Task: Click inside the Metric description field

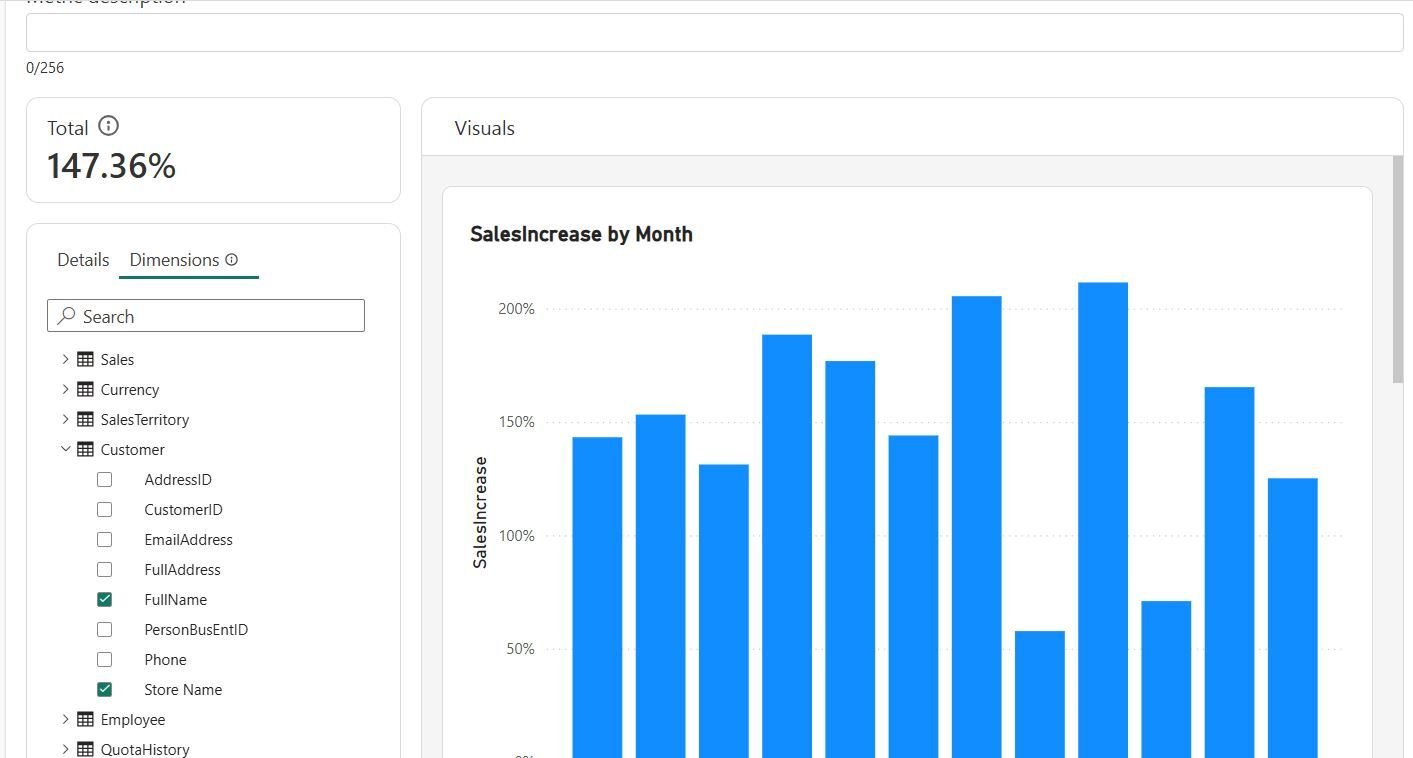Action: click(700, 31)
